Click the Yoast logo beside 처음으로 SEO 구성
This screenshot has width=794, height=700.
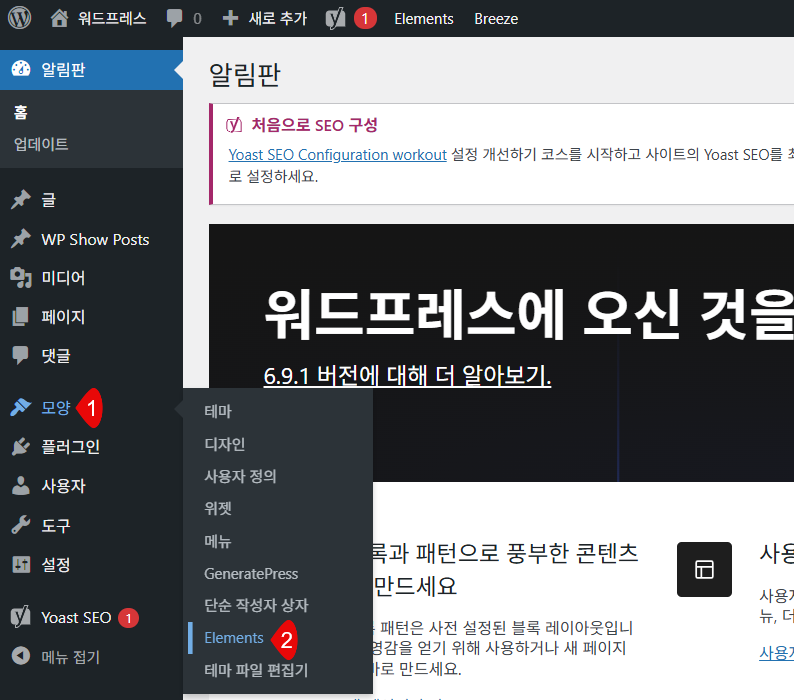tap(234, 125)
